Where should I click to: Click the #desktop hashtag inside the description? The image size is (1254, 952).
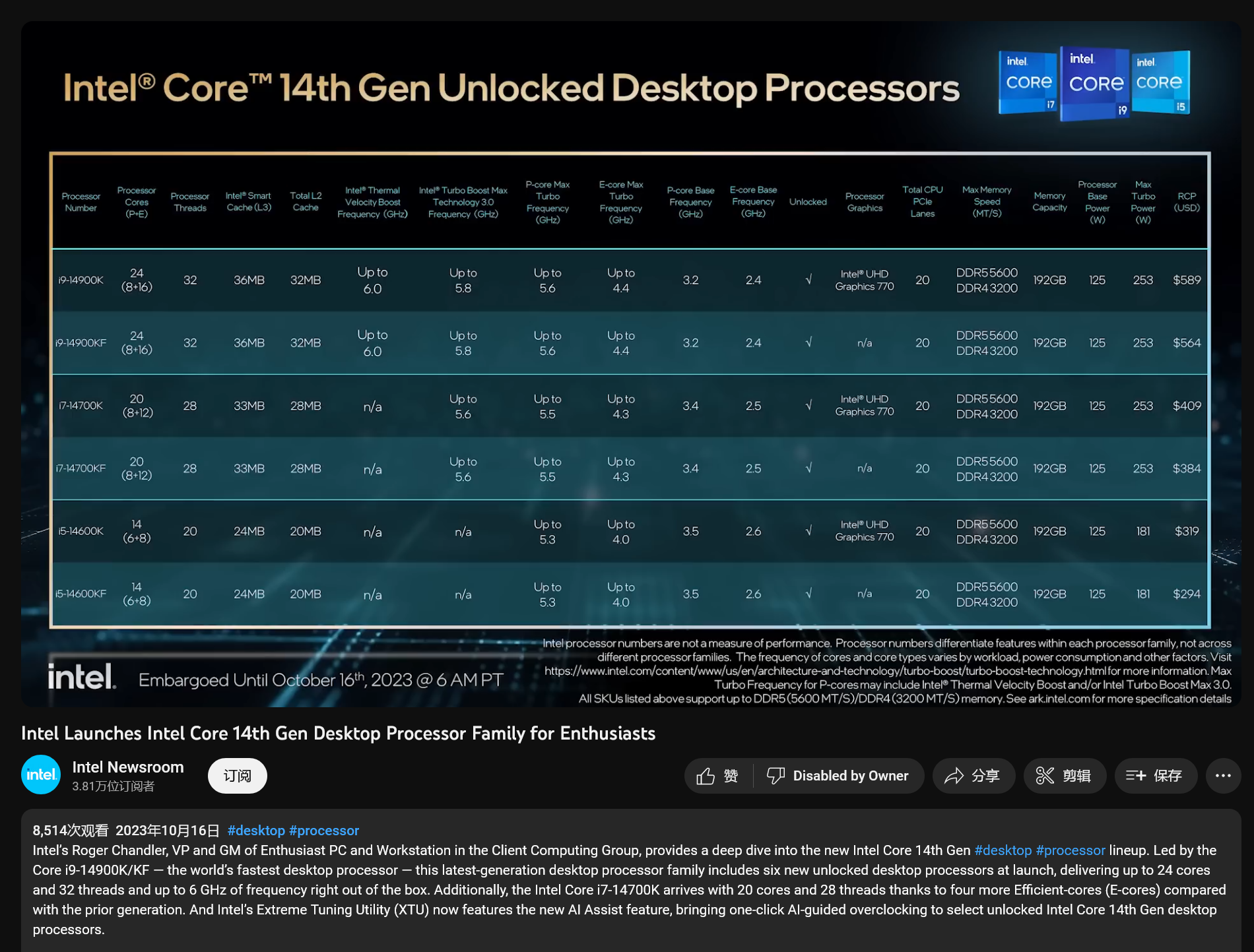(1003, 850)
